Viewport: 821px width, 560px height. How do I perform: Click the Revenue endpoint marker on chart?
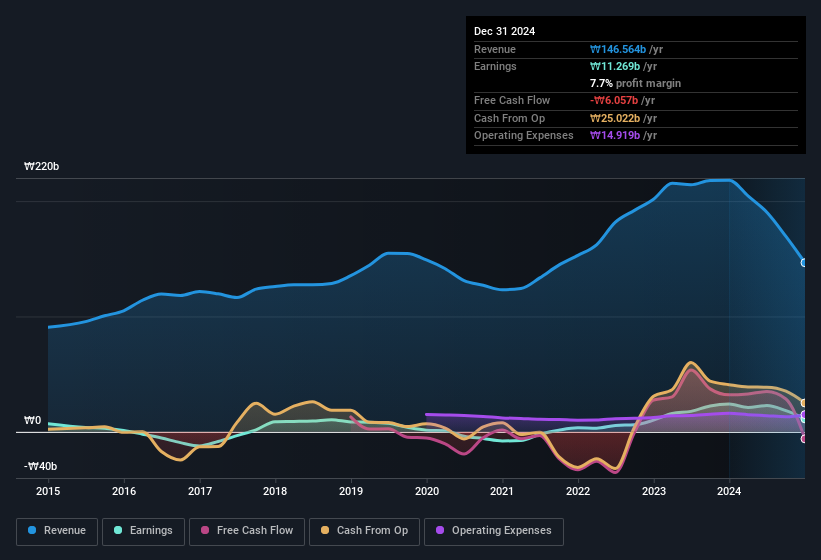coord(804,263)
